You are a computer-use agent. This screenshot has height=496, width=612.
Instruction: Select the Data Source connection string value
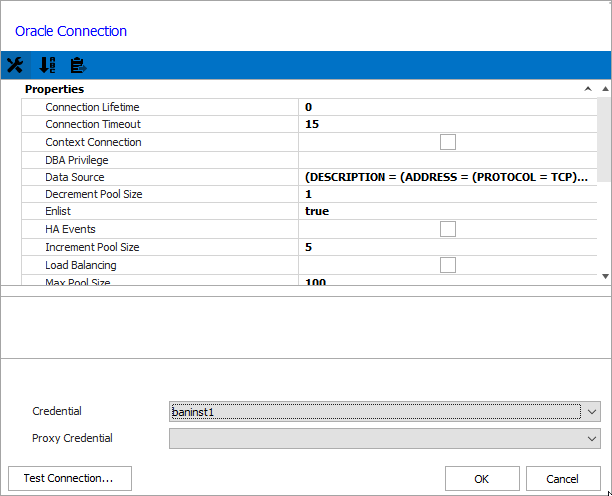pos(448,177)
